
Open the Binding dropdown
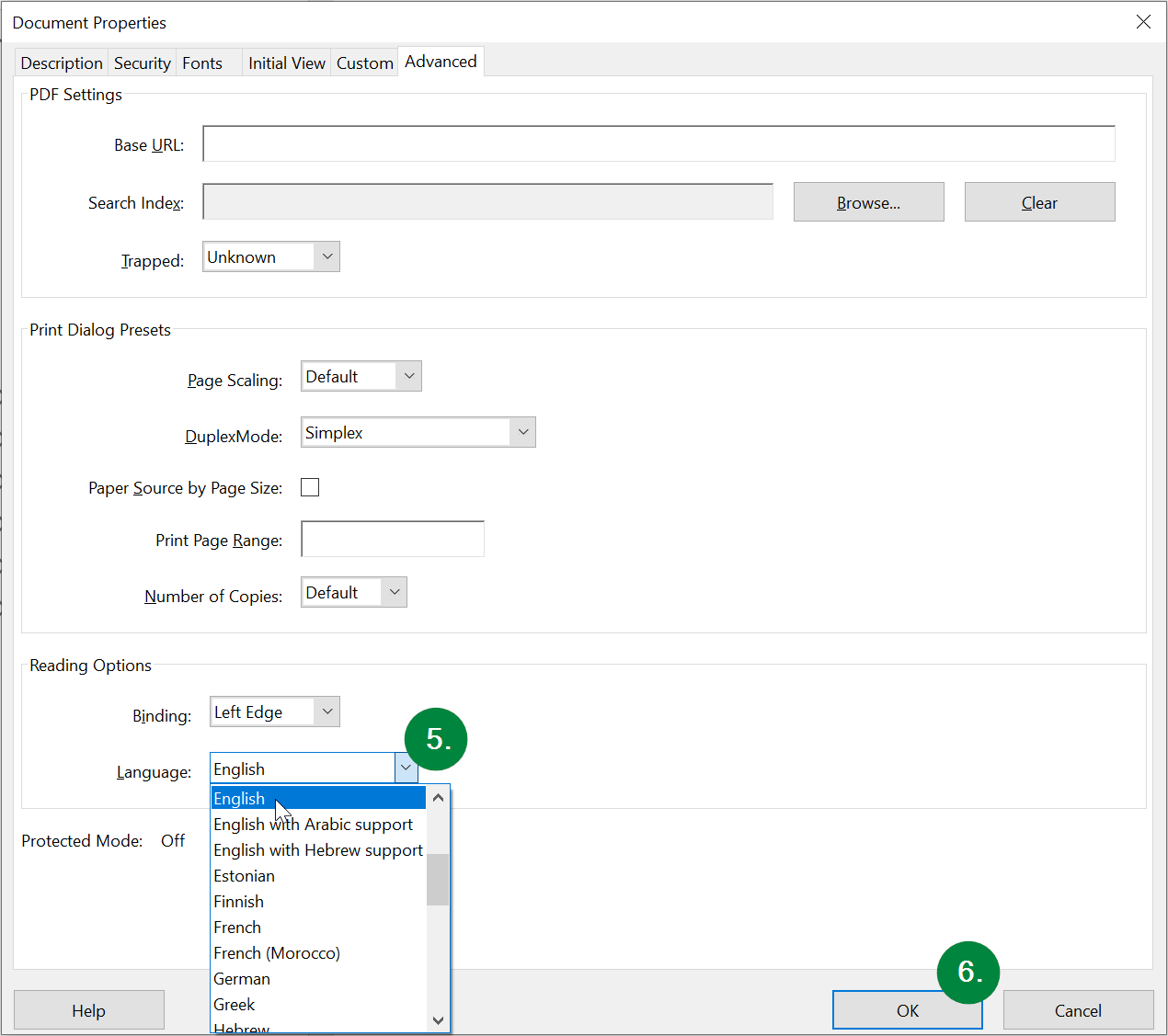(x=275, y=712)
